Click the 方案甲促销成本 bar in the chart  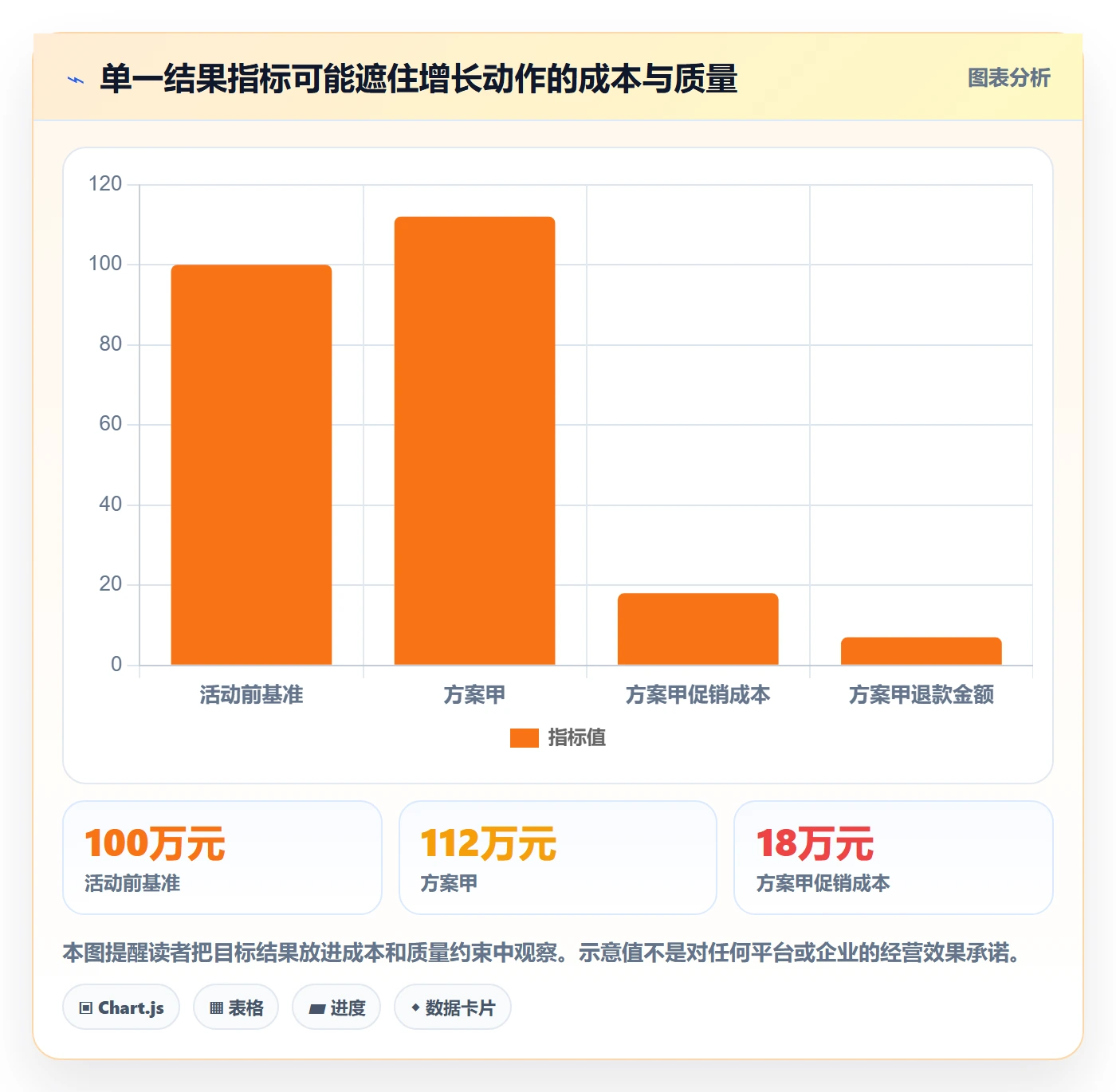point(697,629)
